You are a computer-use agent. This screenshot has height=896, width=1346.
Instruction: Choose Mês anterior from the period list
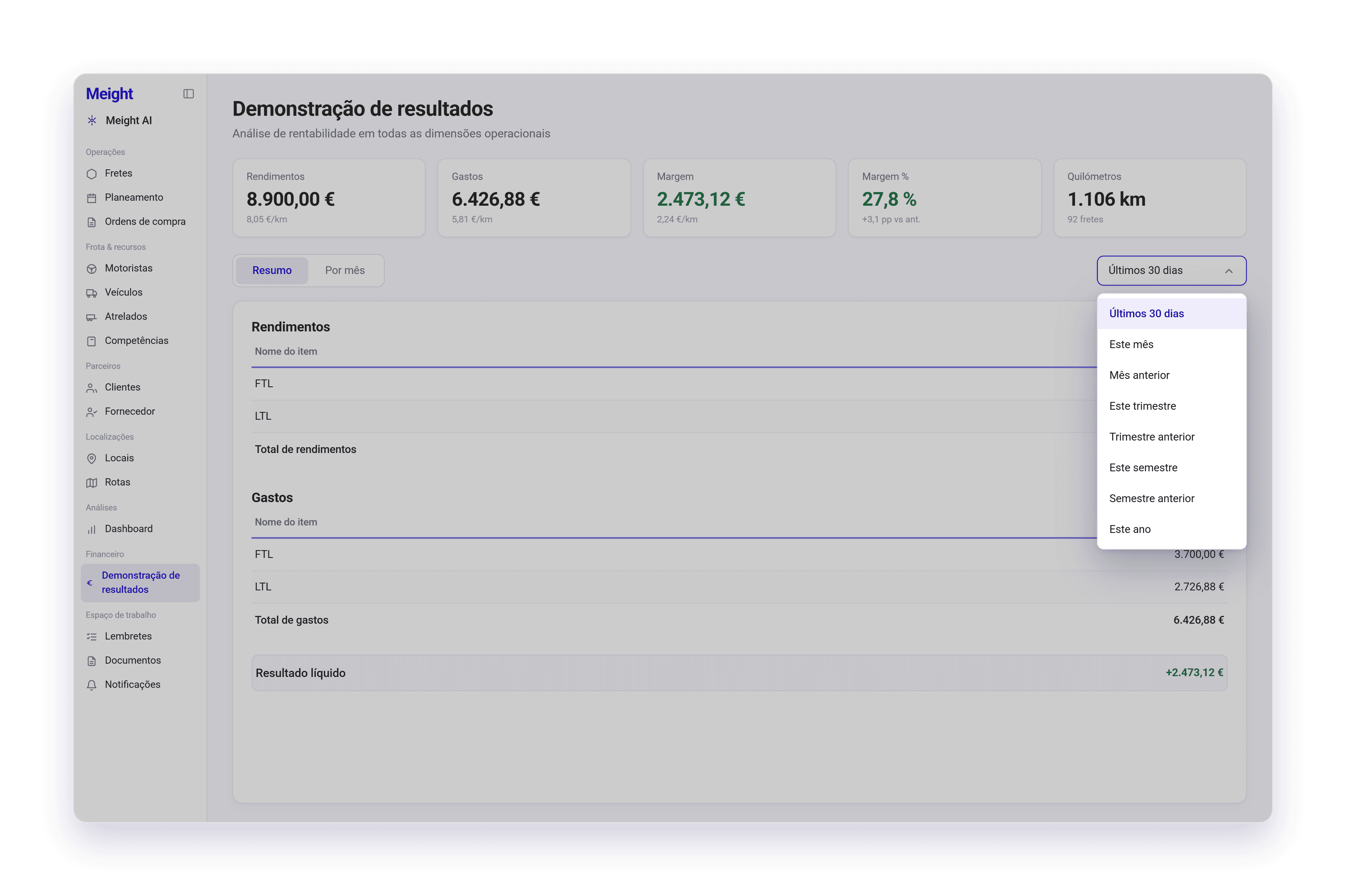tap(1171, 375)
